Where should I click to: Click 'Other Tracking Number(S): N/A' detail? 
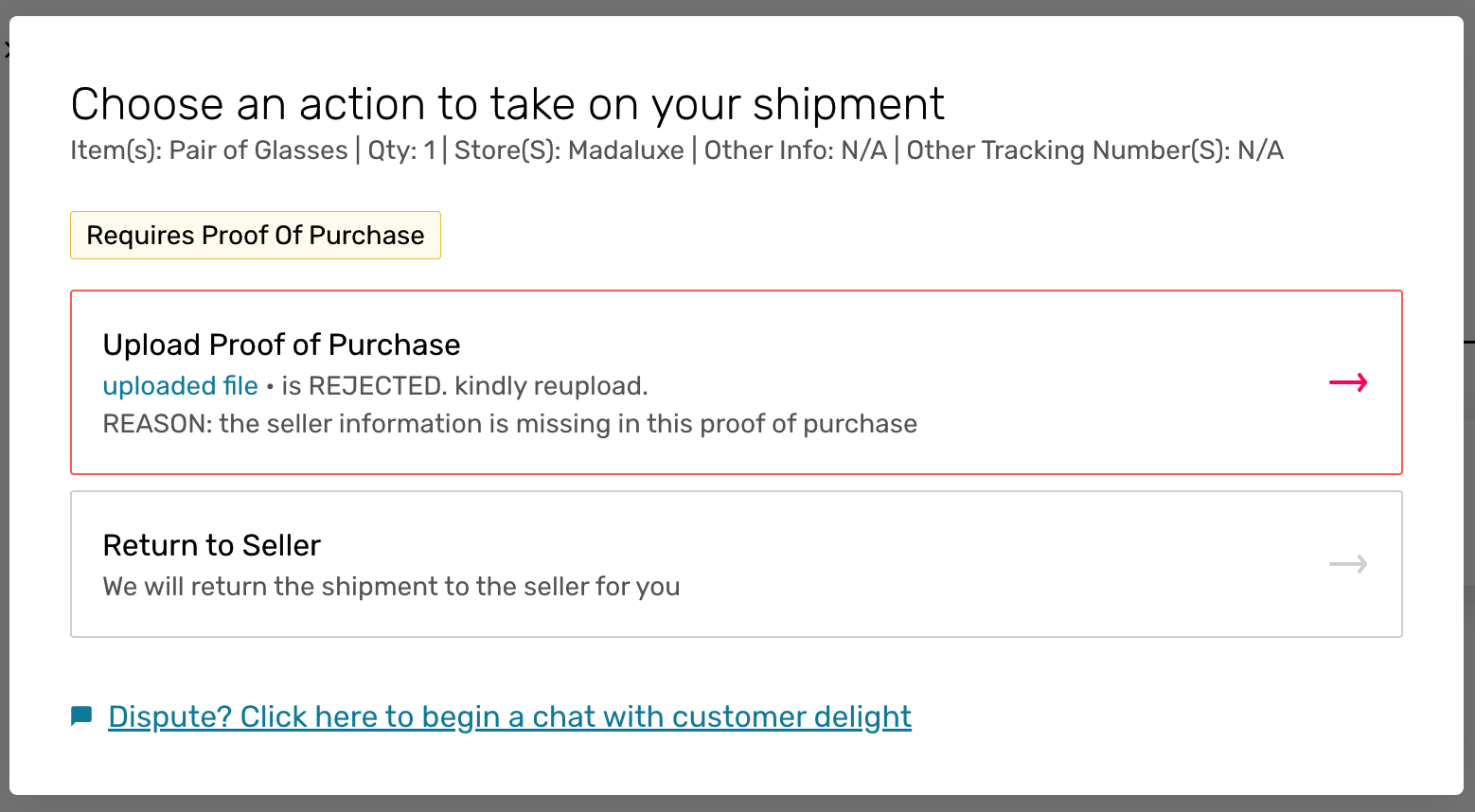pos(1094,150)
